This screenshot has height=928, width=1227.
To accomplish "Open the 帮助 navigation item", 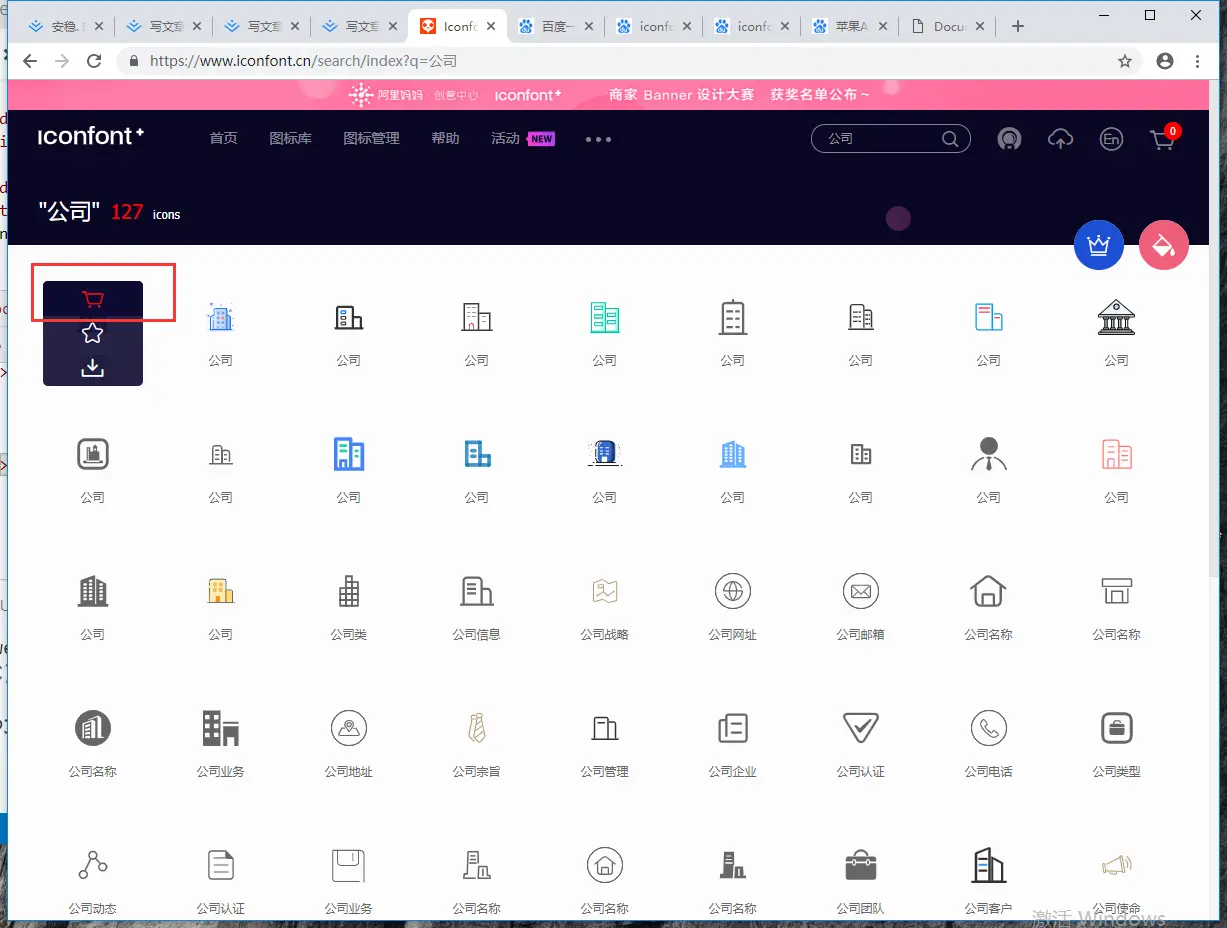I will pyautogui.click(x=446, y=139).
